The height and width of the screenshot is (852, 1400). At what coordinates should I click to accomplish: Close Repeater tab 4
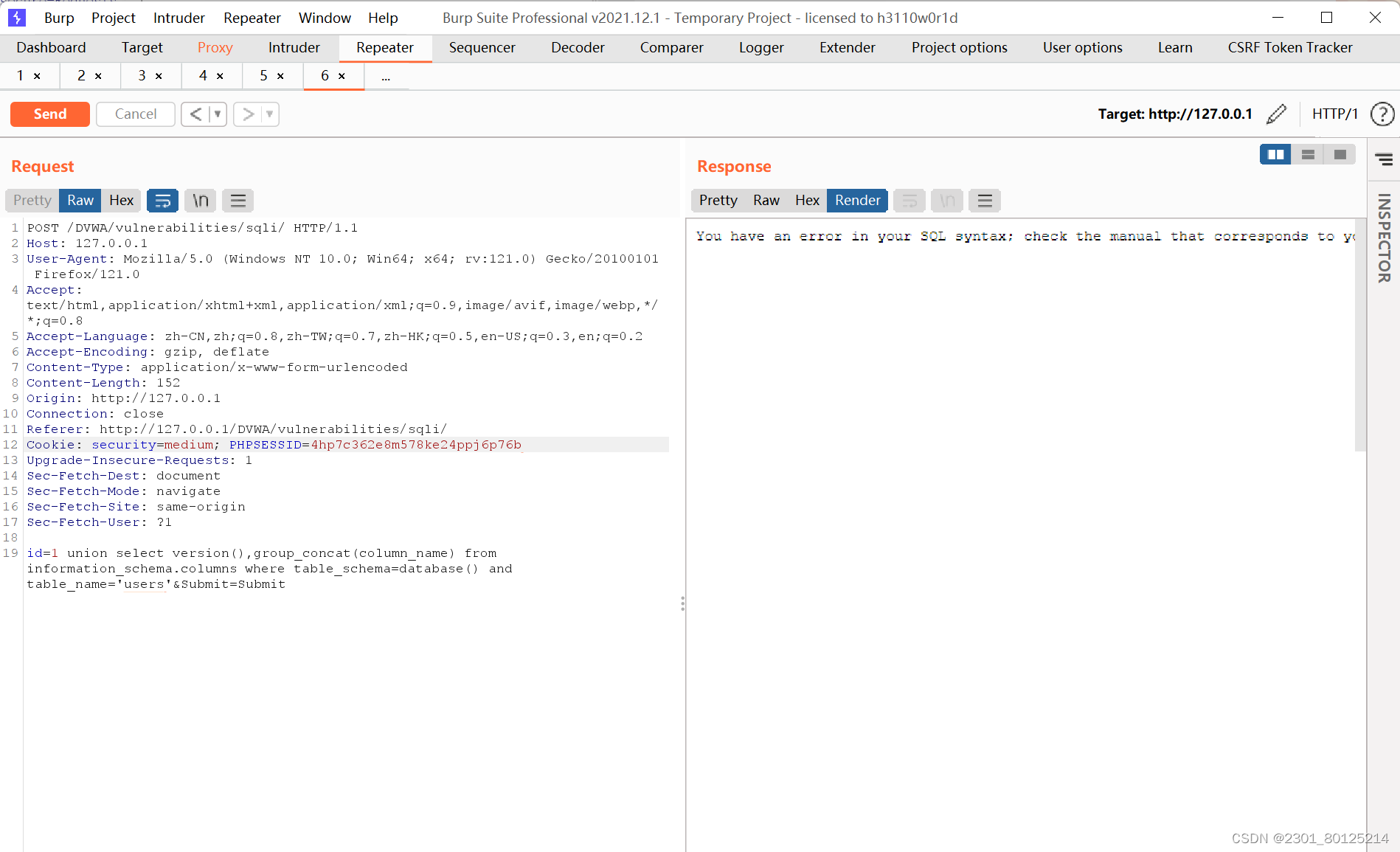(220, 76)
